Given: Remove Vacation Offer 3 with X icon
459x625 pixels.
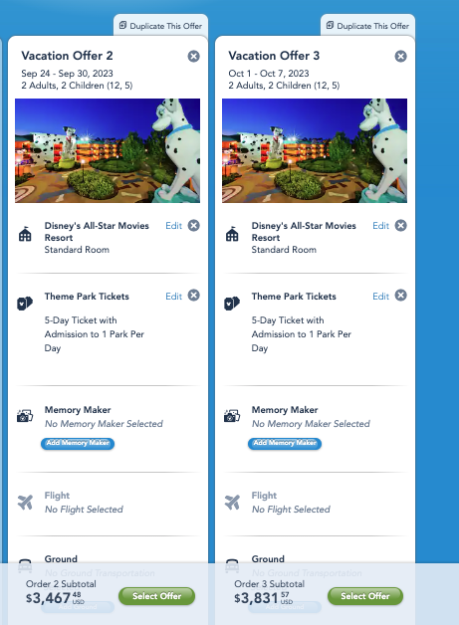Looking at the screenshot, I should point(401,56).
